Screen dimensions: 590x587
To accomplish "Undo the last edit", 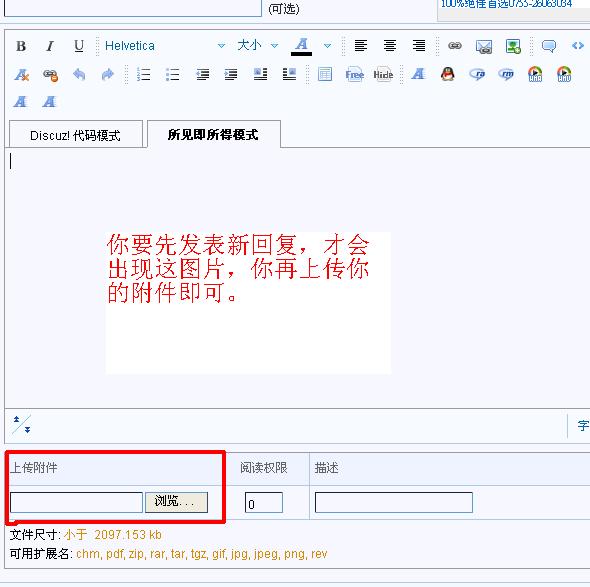I will point(79,75).
